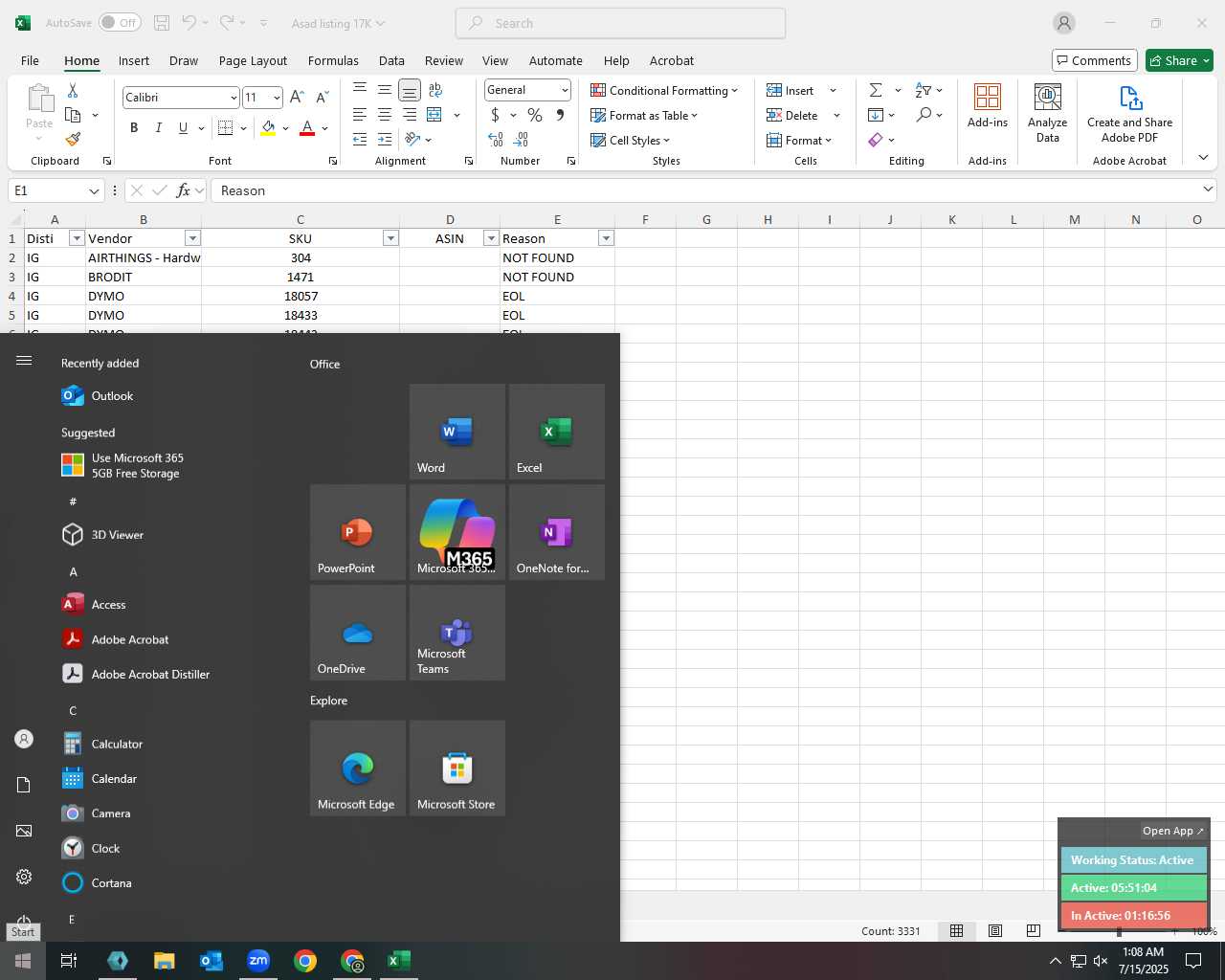The width and height of the screenshot is (1225, 980).
Task: Open PowerPoint tile in Start menu
Action: [358, 532]
